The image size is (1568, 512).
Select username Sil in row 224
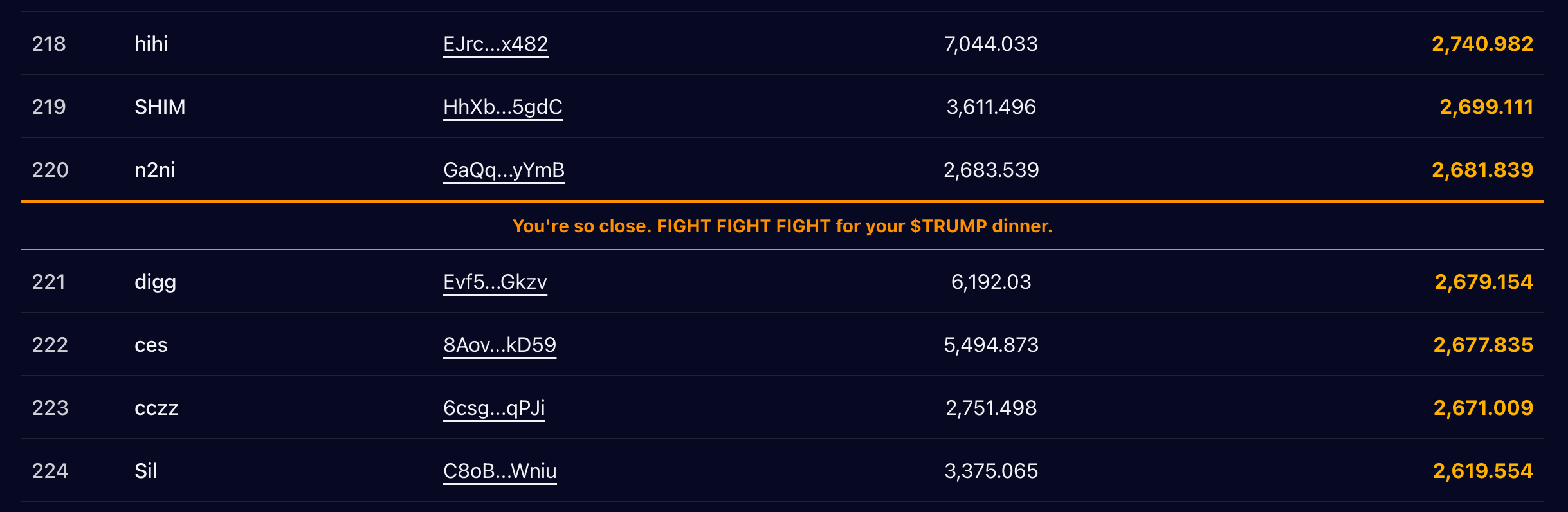click(x=145, y=471)
